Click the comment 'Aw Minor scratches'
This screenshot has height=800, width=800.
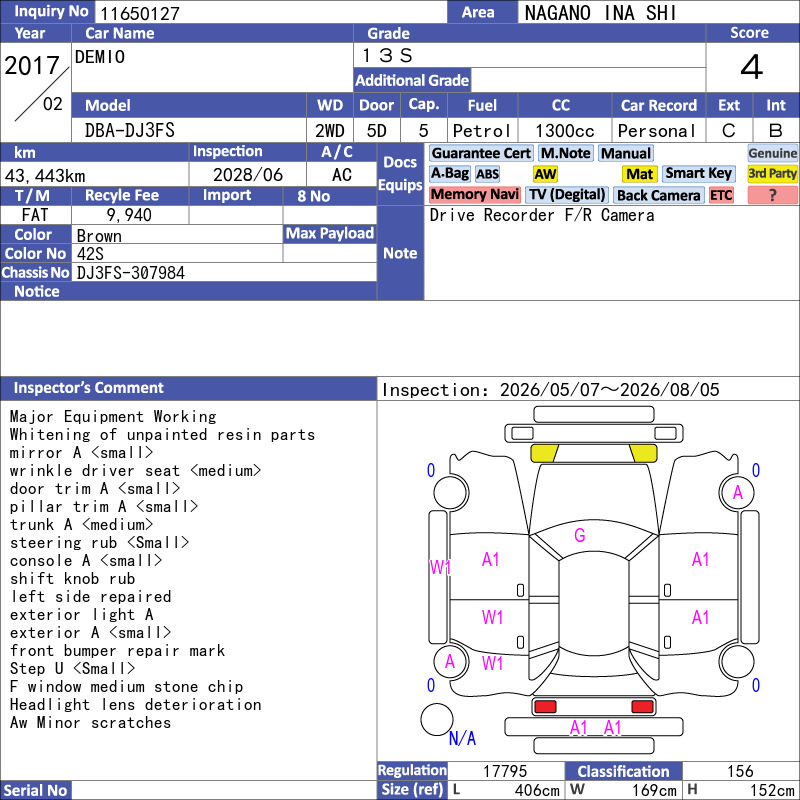90,722
